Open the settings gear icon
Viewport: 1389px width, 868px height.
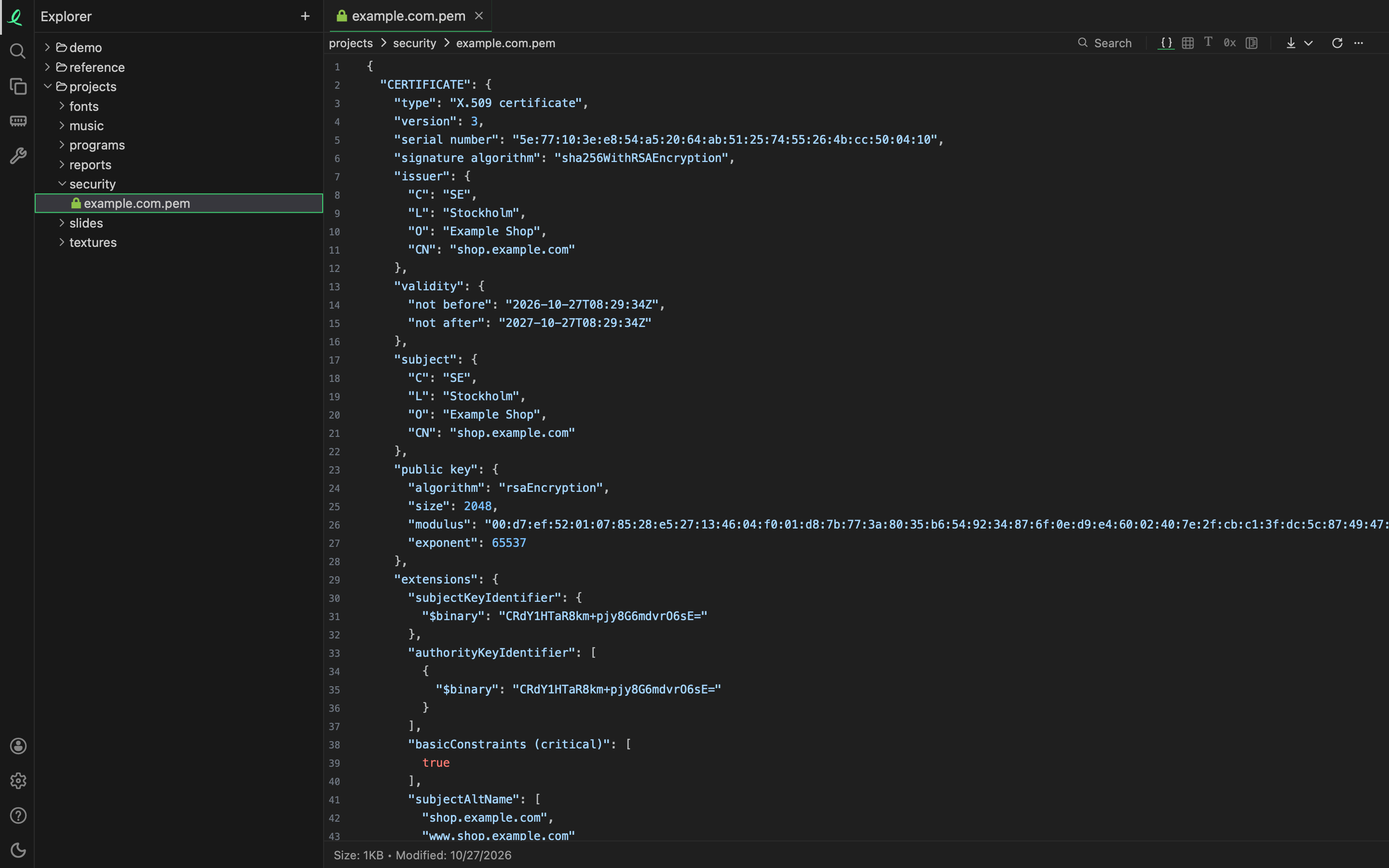tap(18, 781)
